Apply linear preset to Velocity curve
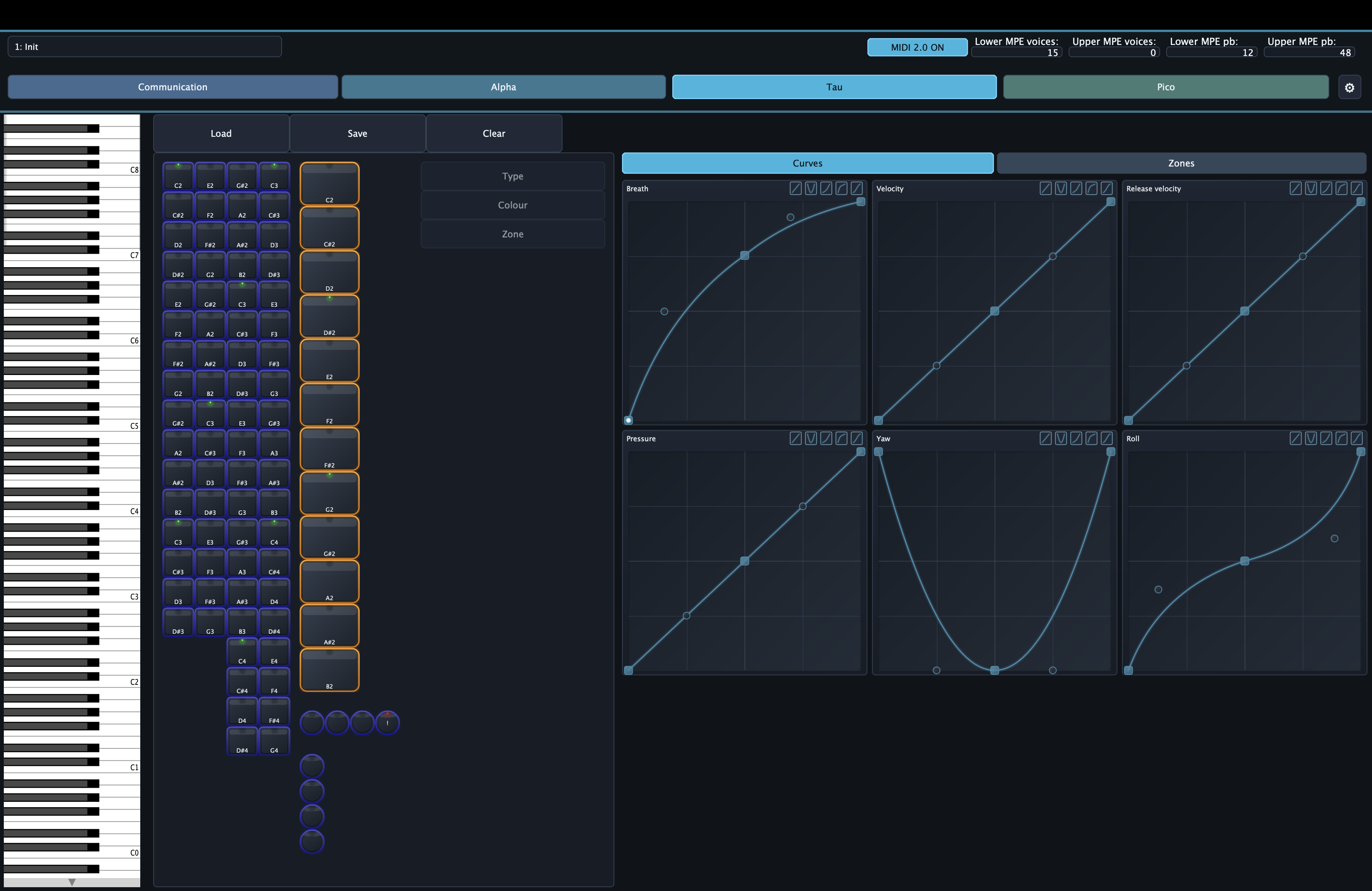Image resolution: width=1372 pixels, height=891 pixels. click(x=1046, y=189)
